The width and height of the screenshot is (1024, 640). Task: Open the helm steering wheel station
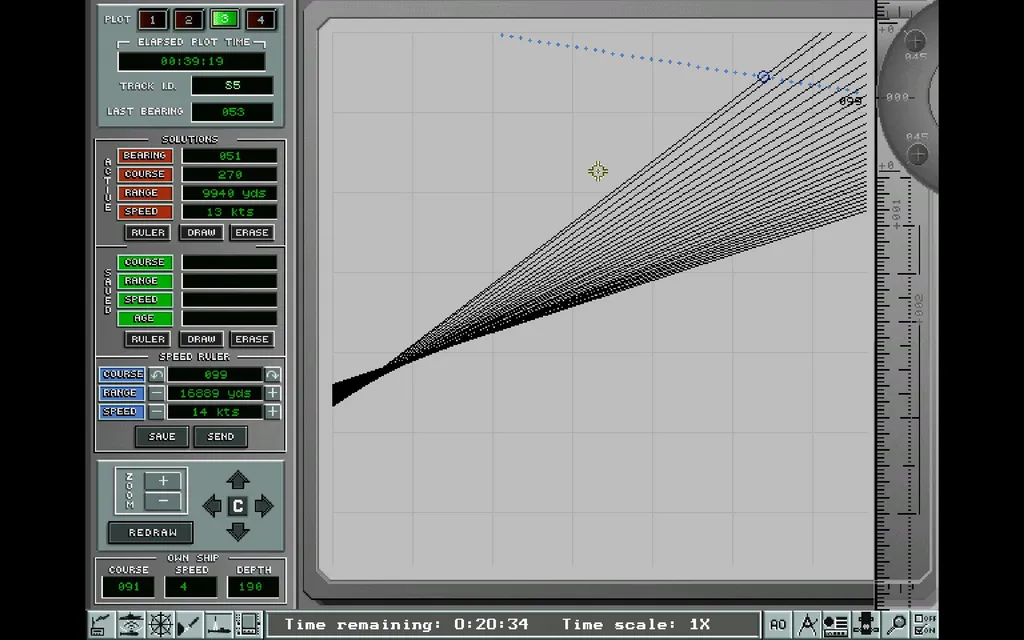pos(160,625)
